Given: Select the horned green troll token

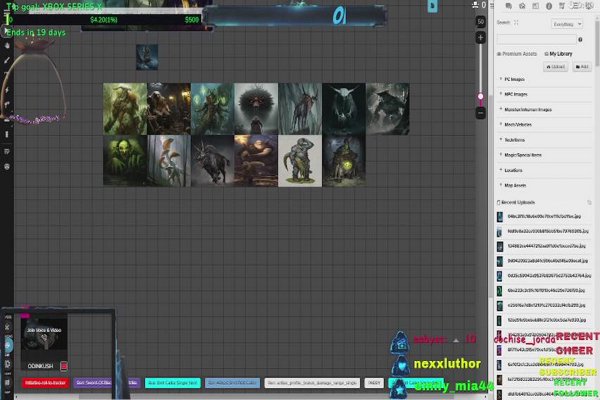Looking at the screenshot, I should 125,109.
